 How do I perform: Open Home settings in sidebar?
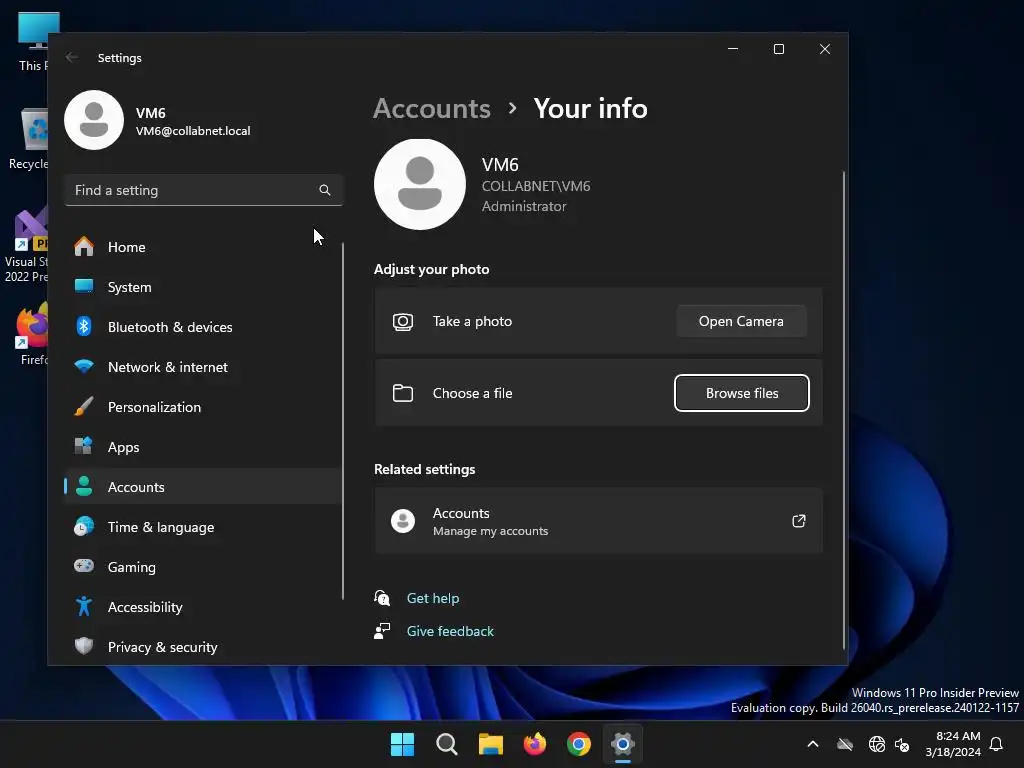[202, 247]
